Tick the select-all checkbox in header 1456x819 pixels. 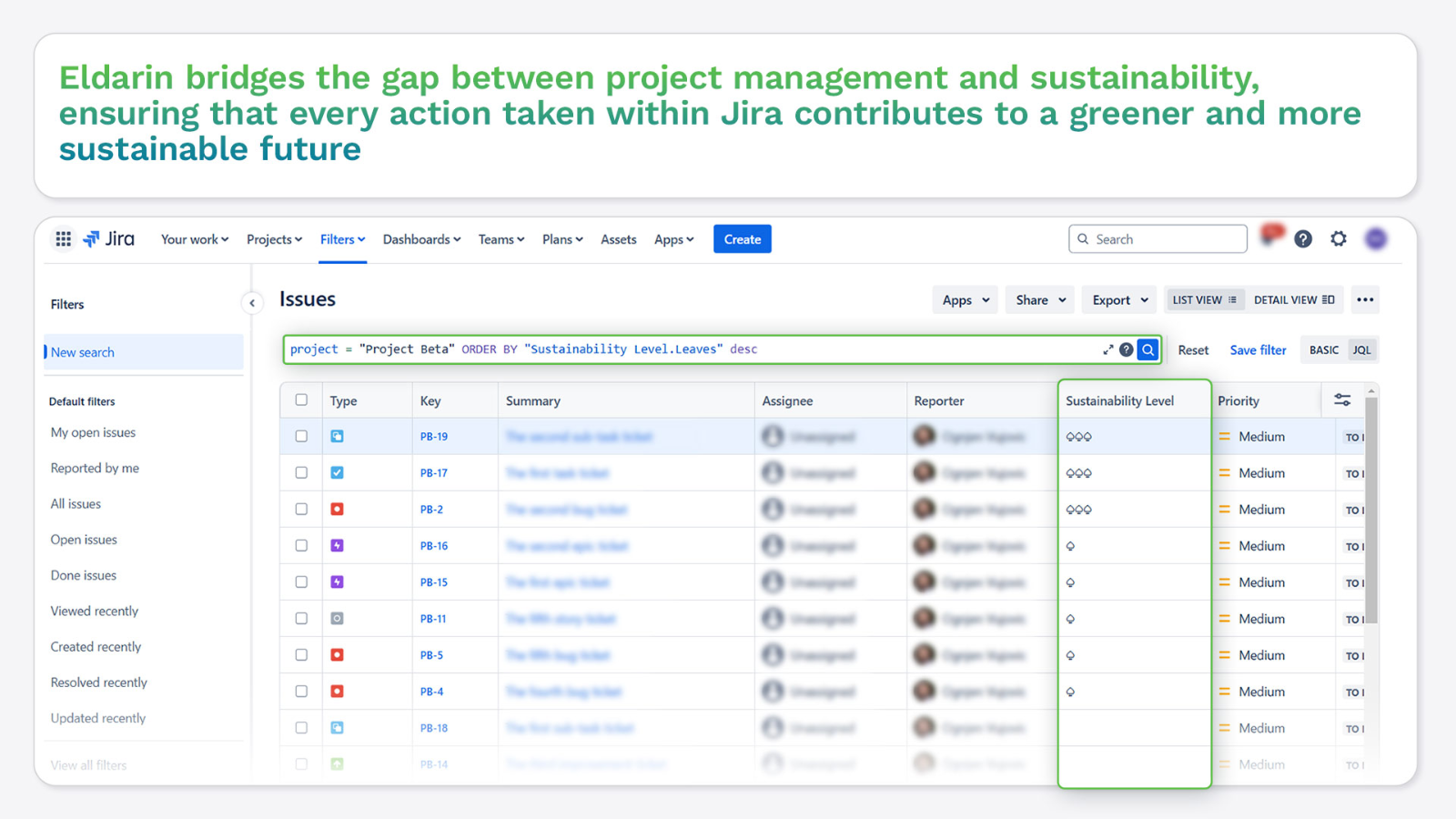coord(301,400)
